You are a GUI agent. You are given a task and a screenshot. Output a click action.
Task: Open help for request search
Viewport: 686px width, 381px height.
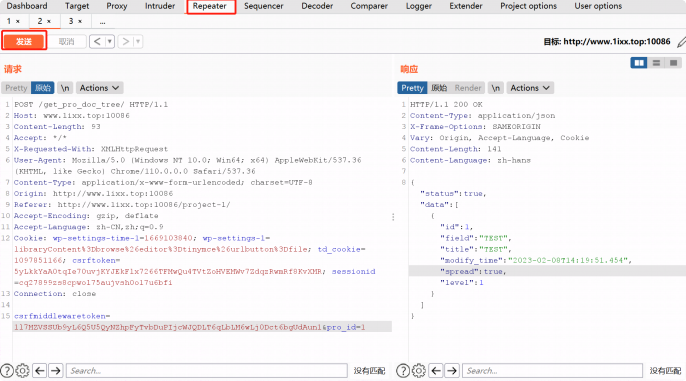[7, 371]
